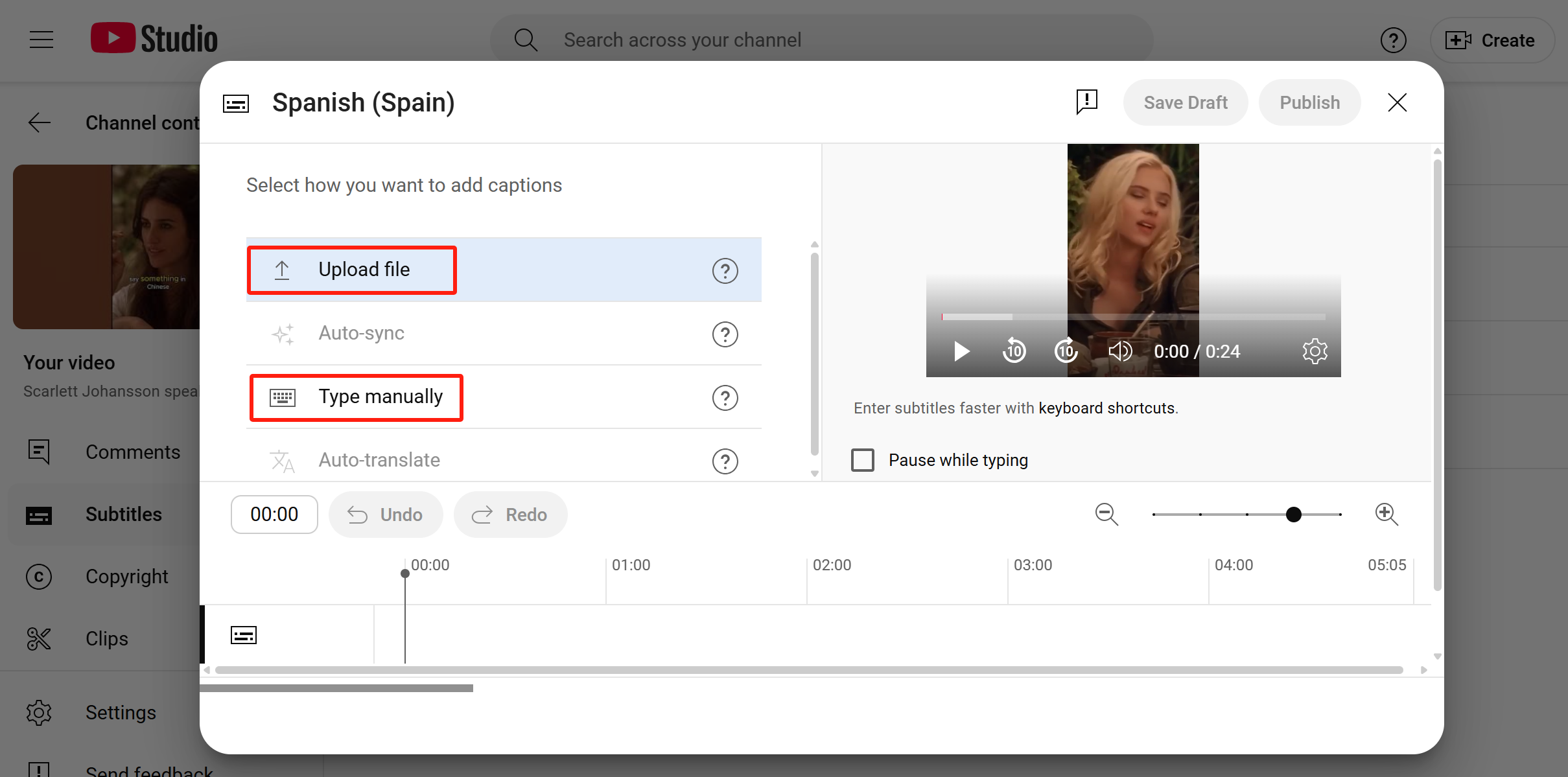Open Subtitles in the sidebar

pos(104,515)
